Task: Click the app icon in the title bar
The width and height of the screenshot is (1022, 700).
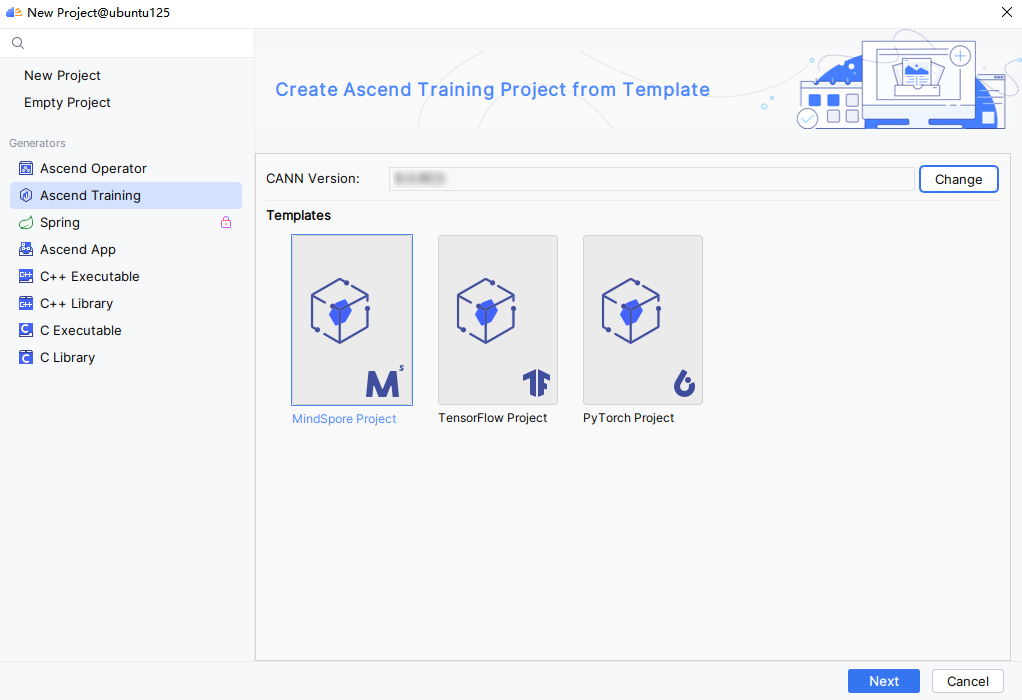Action: (x=14, y=12)
